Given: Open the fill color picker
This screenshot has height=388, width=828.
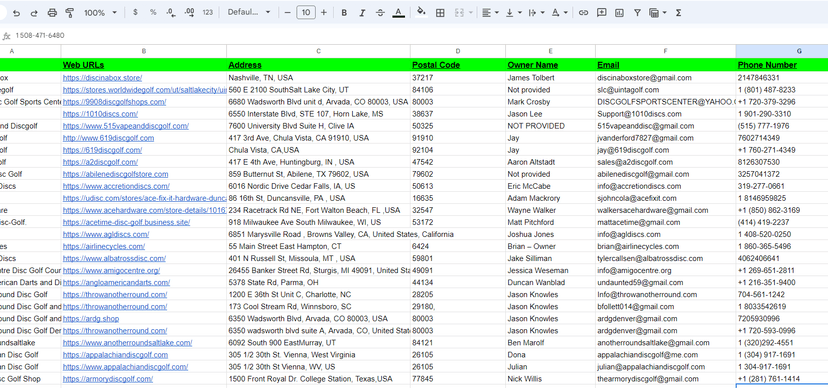Looking at the screenshot, I should click(x=421, y=13).
